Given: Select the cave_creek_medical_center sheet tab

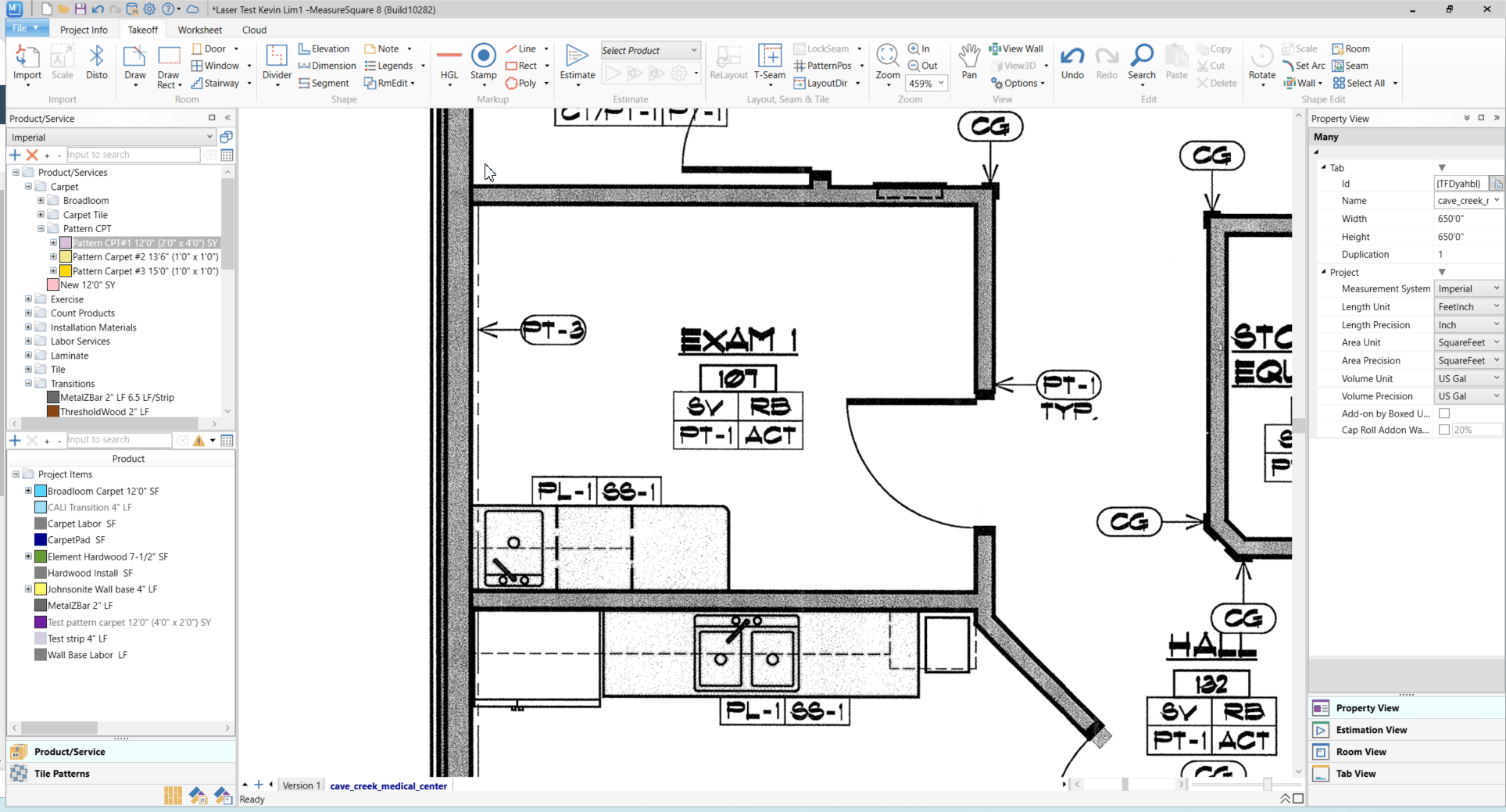Looking at the screenshot, I should click(388, 785).
